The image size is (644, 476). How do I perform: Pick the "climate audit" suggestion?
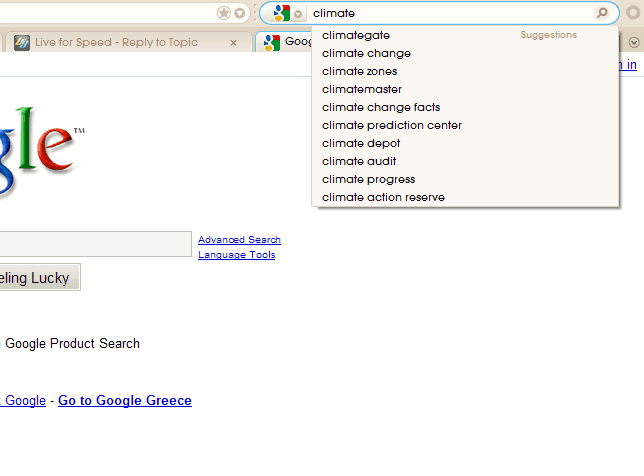tap(465, 161)
